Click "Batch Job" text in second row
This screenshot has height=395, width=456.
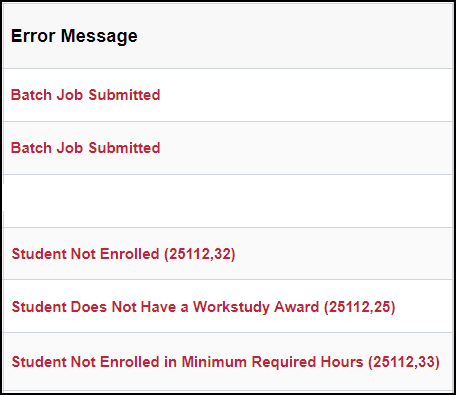(47, 148)
